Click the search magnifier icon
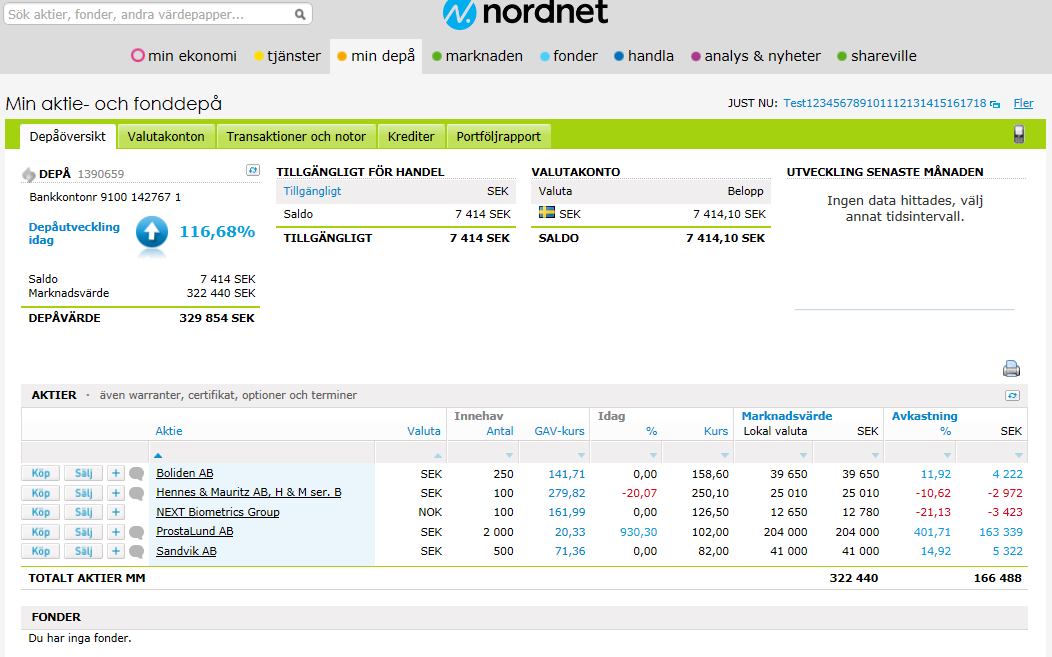The height and width of the screenshot is (657, 1052). 300,14
